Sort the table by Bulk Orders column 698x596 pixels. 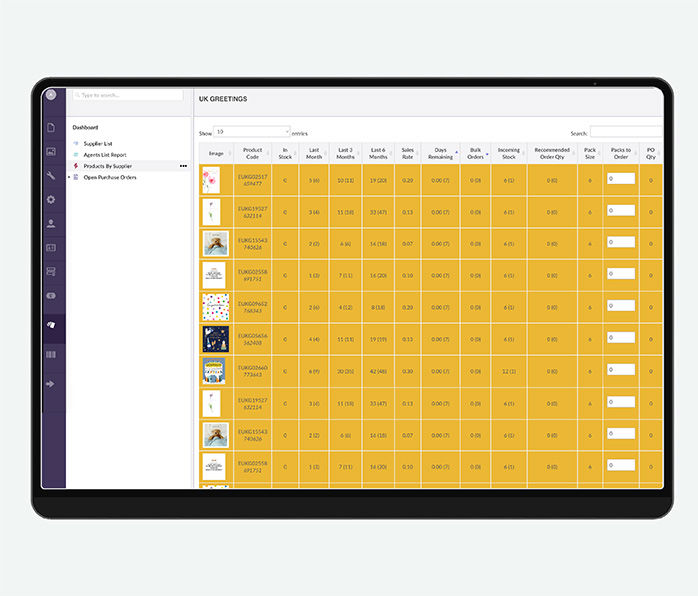click(475, 153)
